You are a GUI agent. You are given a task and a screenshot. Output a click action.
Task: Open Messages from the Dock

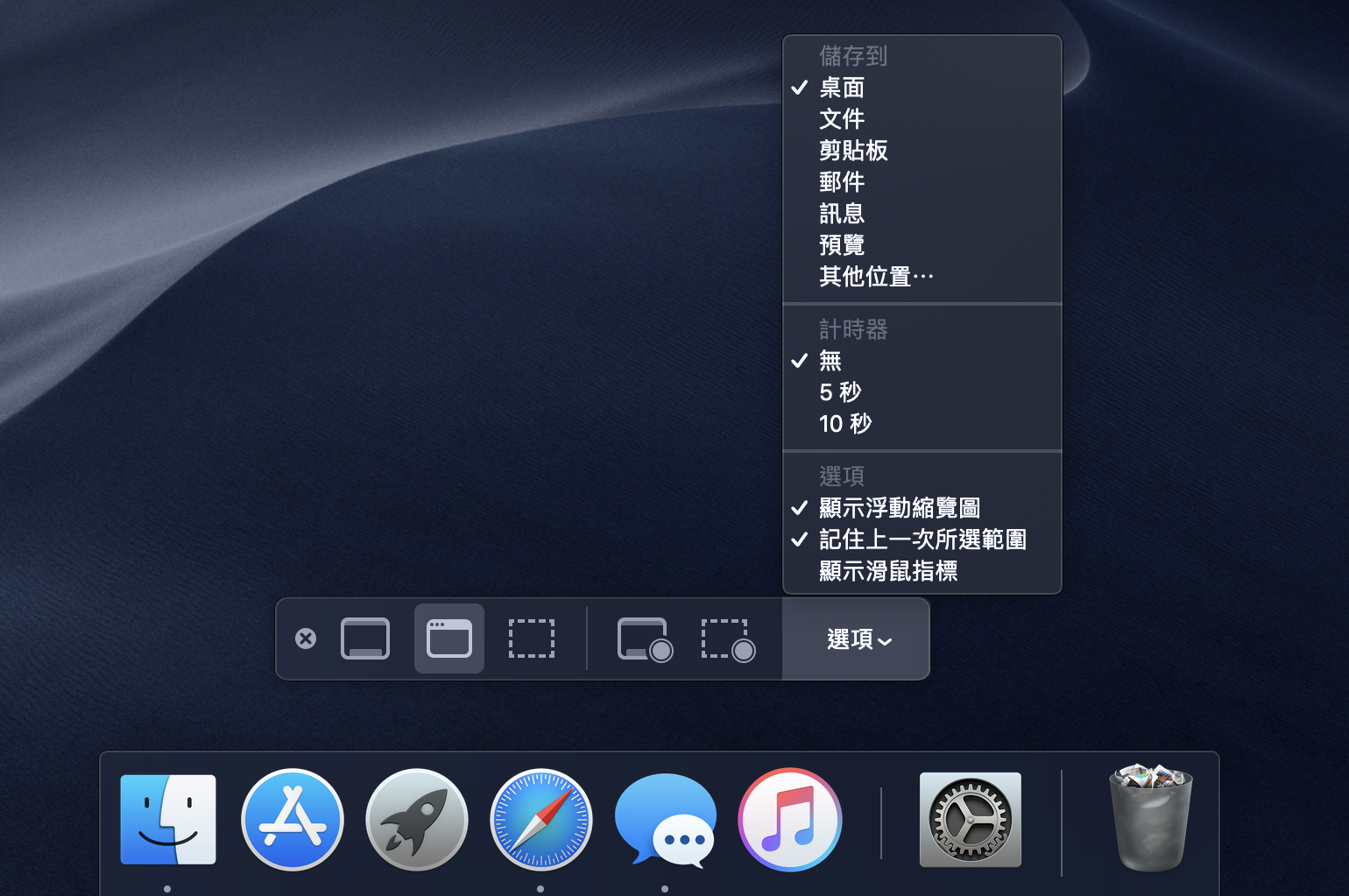(x=666, y=820)
